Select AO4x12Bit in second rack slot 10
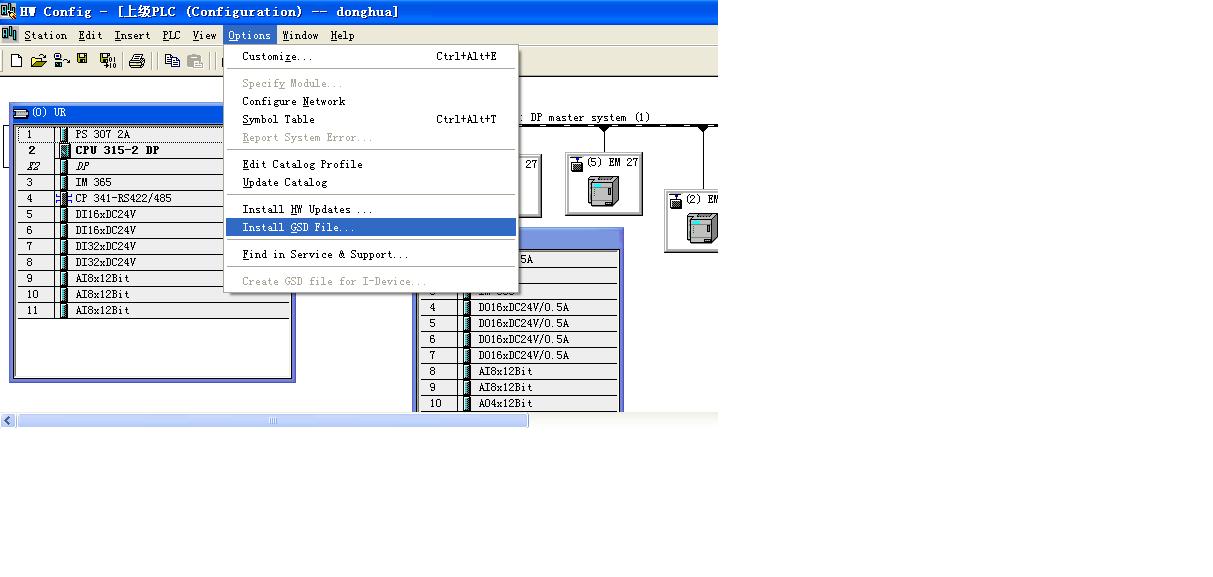Viewport: 1213px width, 577px height. click(x=520, y=403)
